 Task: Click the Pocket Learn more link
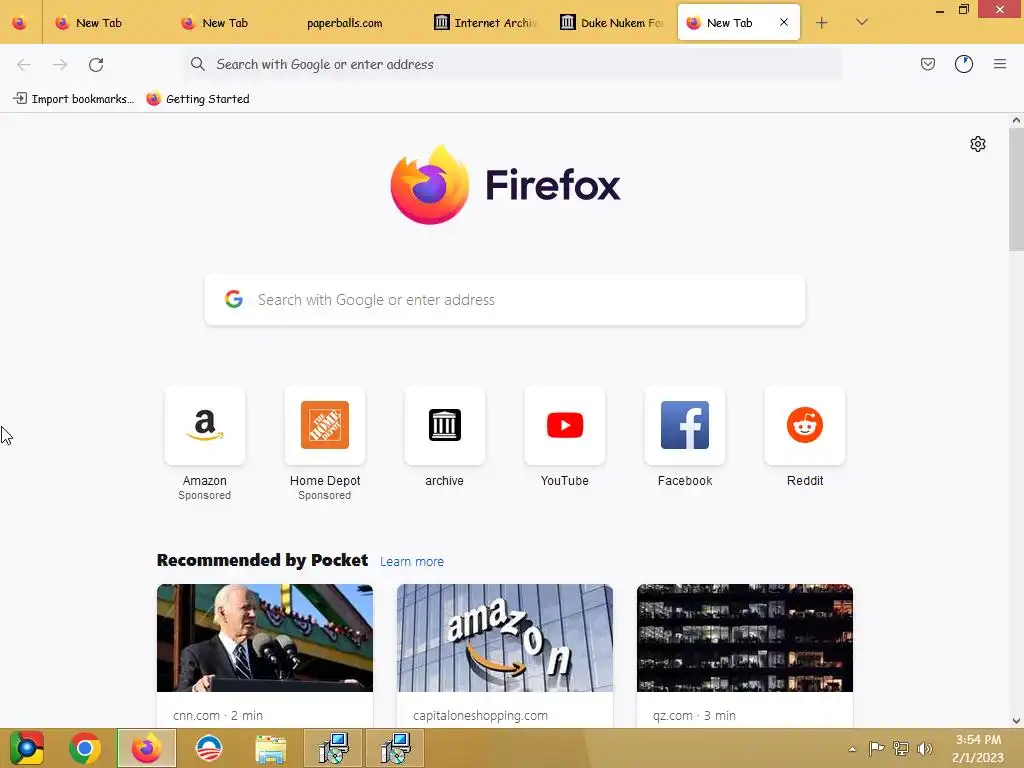pyautogui.click(x=411, y=562)
